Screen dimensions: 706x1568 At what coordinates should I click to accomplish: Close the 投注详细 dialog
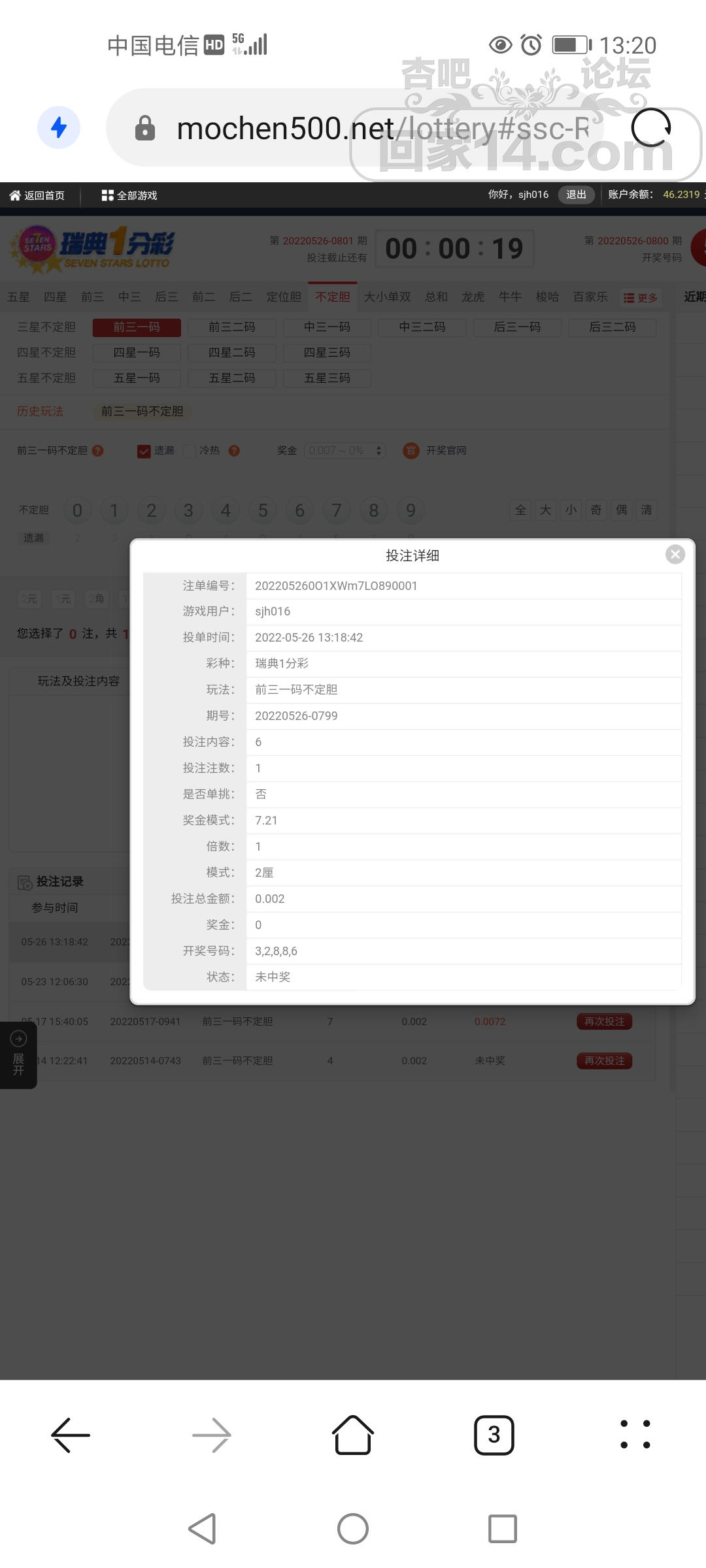(675, 555)
